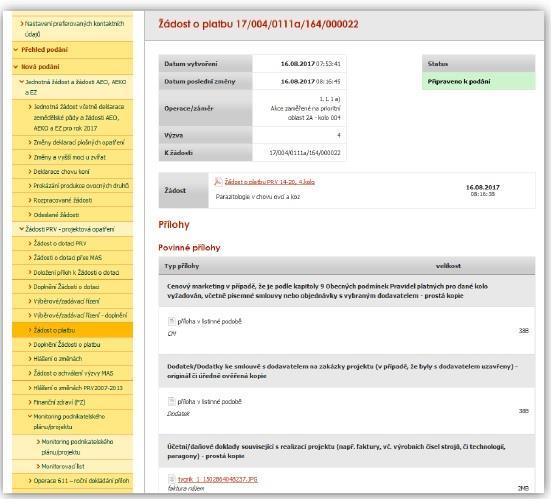Click the file icon beside the JPG attachment
551x499 pixels.
pos(171,479)
